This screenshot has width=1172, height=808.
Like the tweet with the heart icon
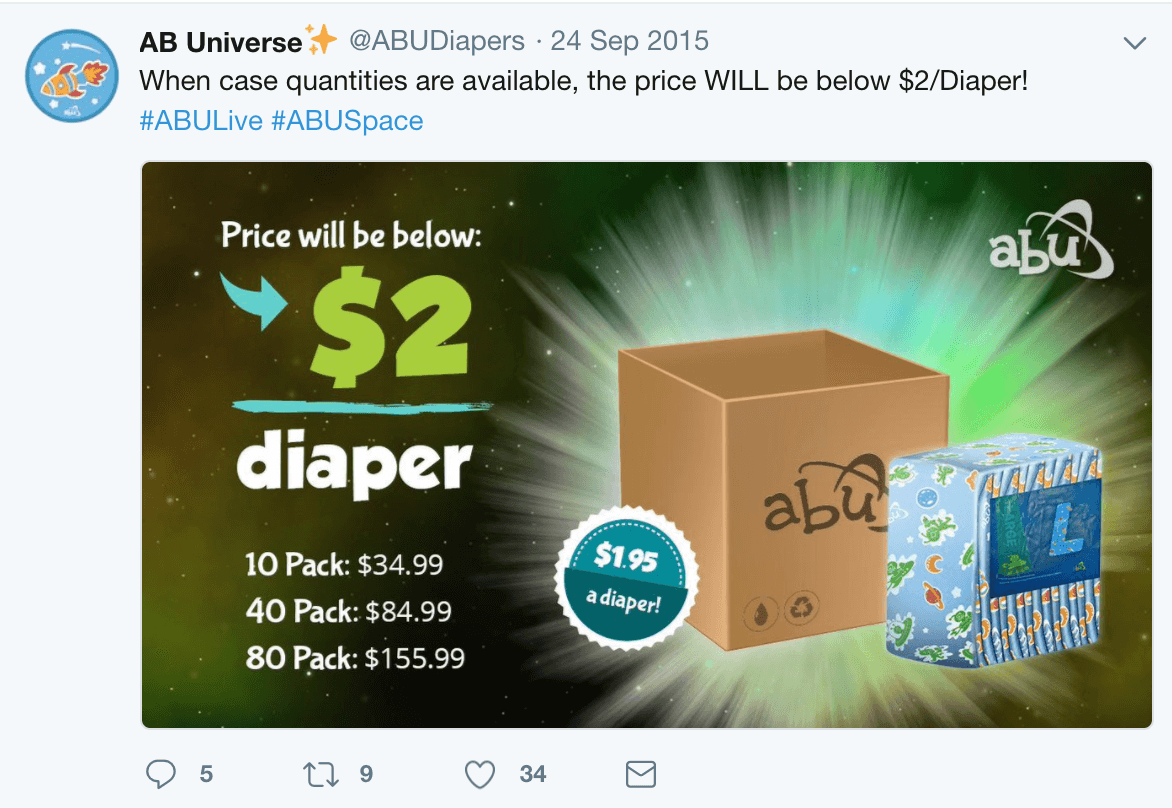(480, 774)
